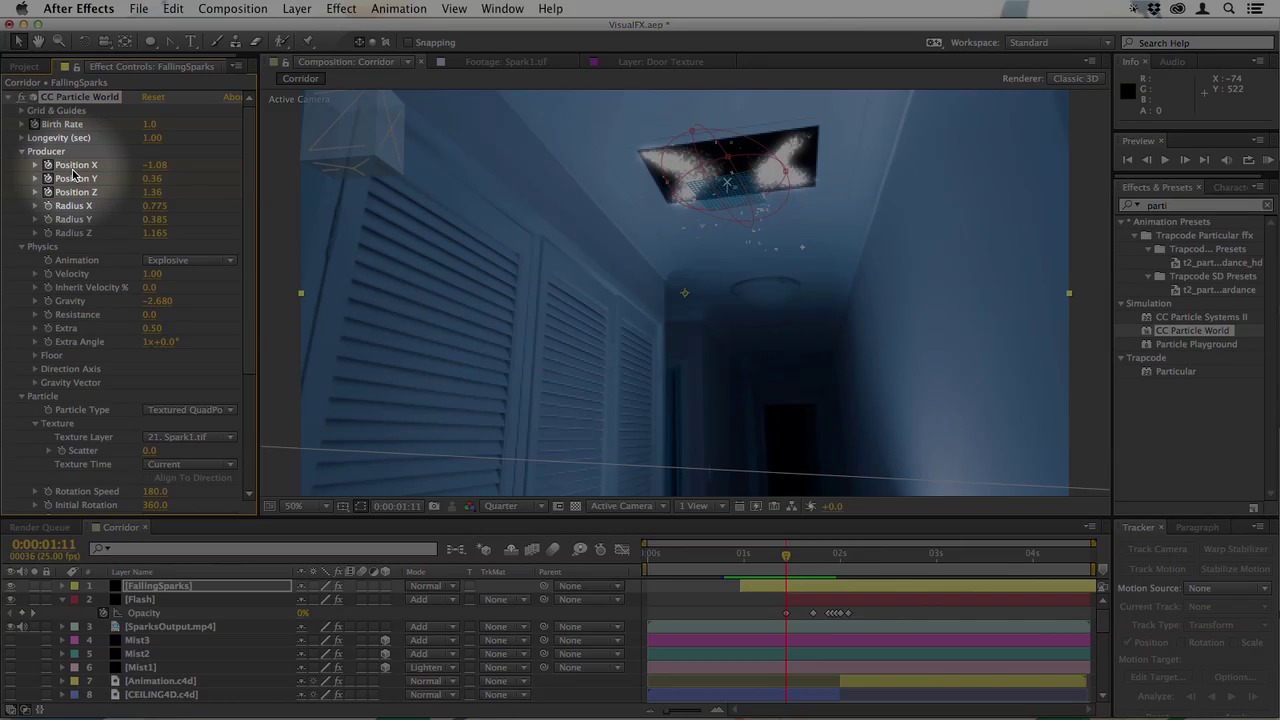The width and height of the screenshot is (1280, 720).
Task: Click the timeline layer search field
Action: 264,549
